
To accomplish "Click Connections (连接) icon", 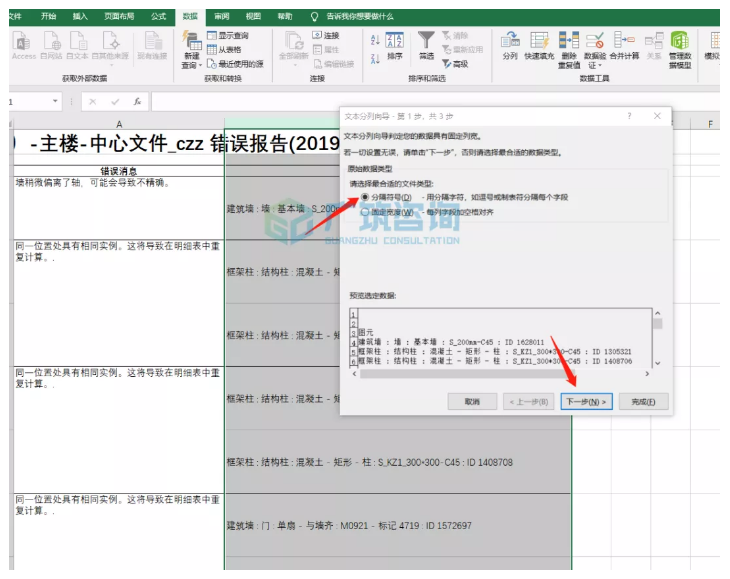I will 326,35.
